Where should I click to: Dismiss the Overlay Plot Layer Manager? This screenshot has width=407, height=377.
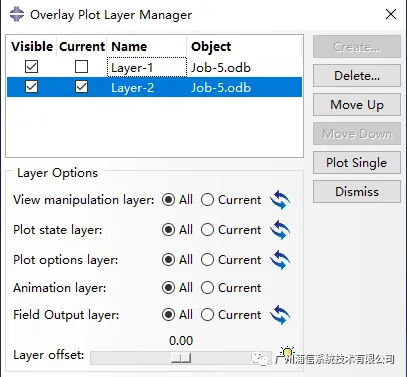point(357,192)
